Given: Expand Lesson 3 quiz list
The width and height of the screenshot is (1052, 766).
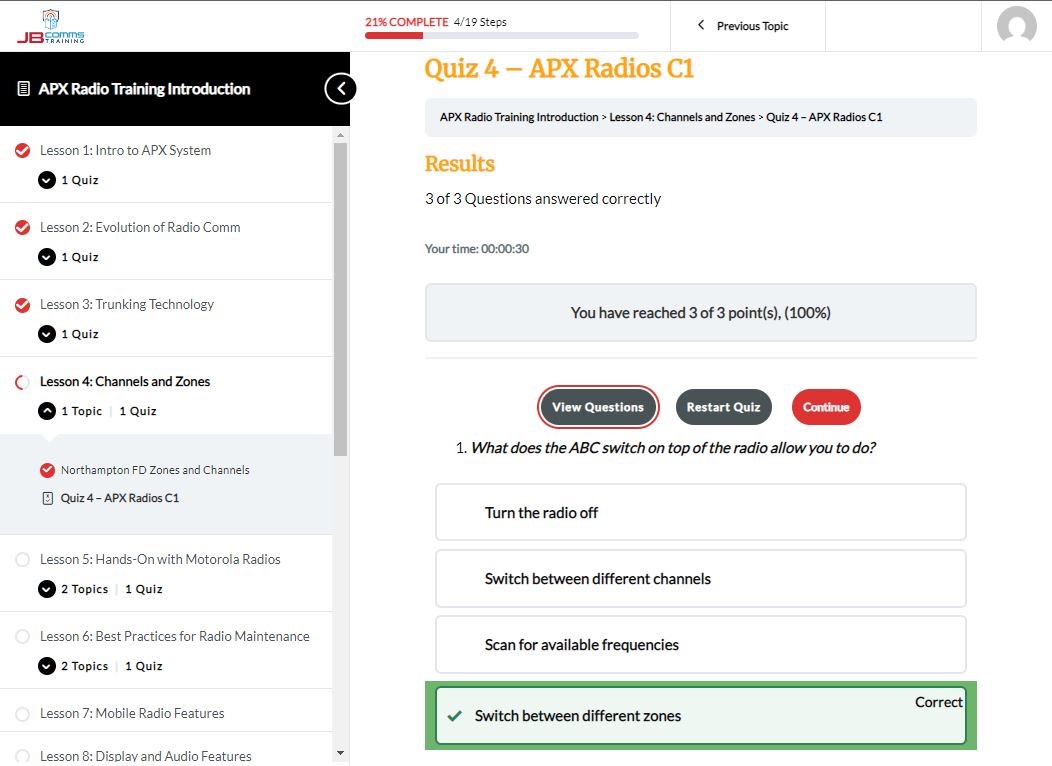Looking at the screenshot, I should click(47, 334).
